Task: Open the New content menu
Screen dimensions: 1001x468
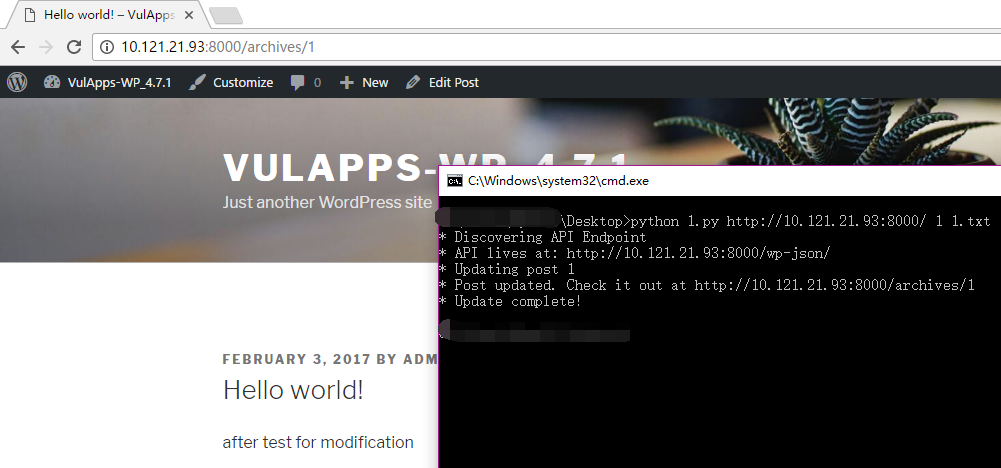Action: pyautogui.click(x=364, y=82)
